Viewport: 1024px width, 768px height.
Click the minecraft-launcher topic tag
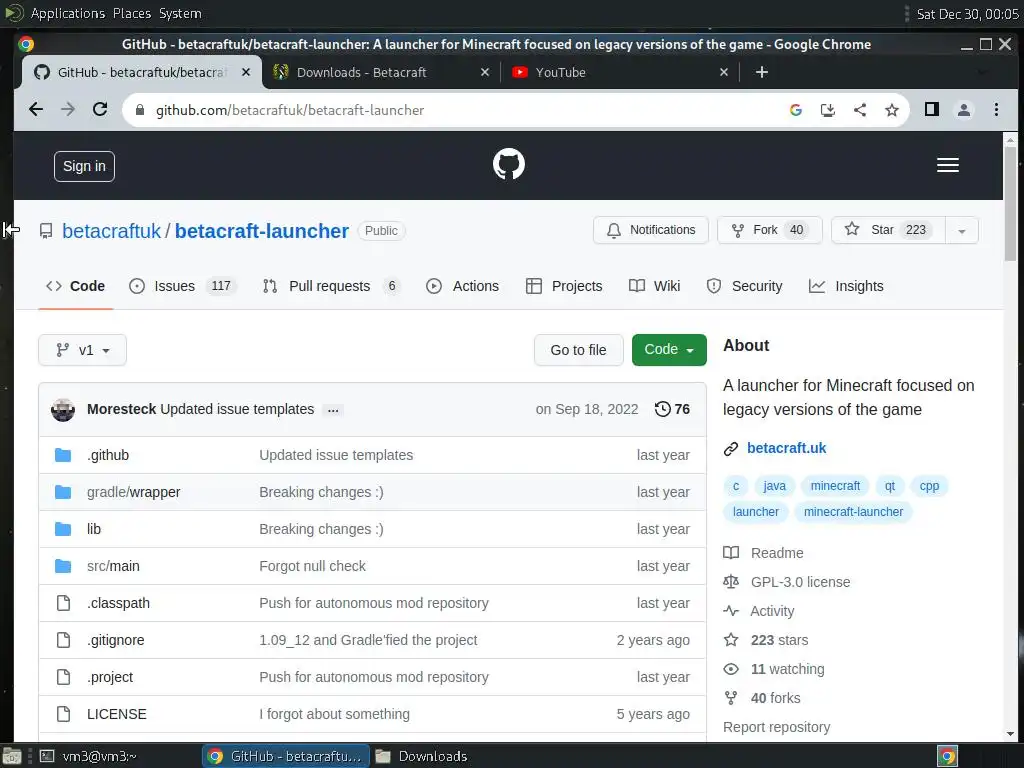(853, 512)
